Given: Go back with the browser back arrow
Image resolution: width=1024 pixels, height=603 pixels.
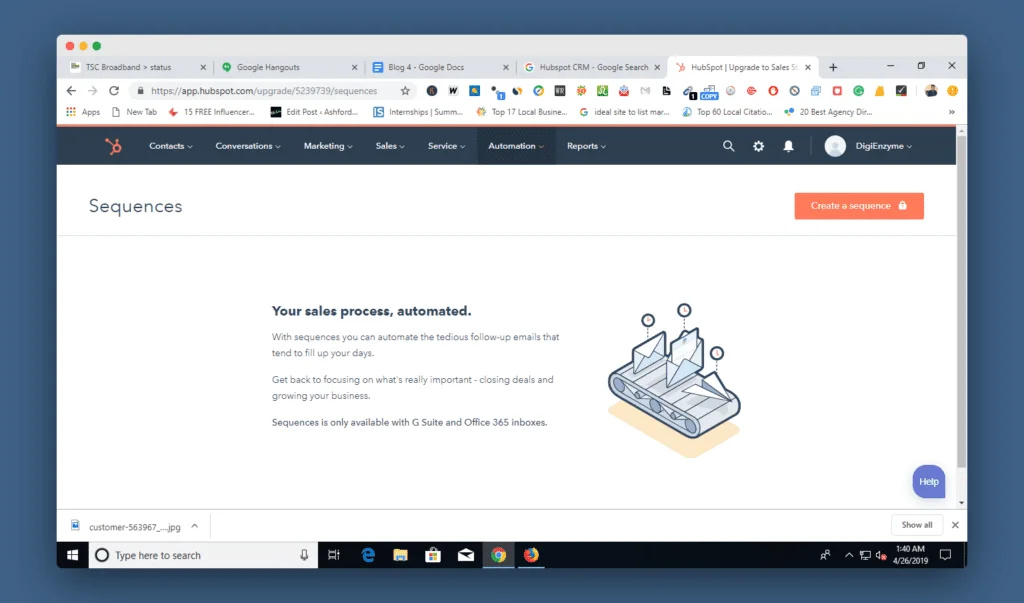Looking at the screenshot, I should tap(71, 91).
